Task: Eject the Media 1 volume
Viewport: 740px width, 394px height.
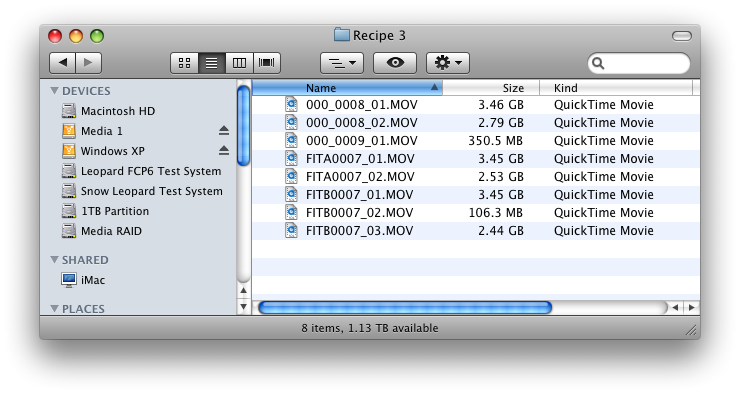Action: tap(224, 131)
